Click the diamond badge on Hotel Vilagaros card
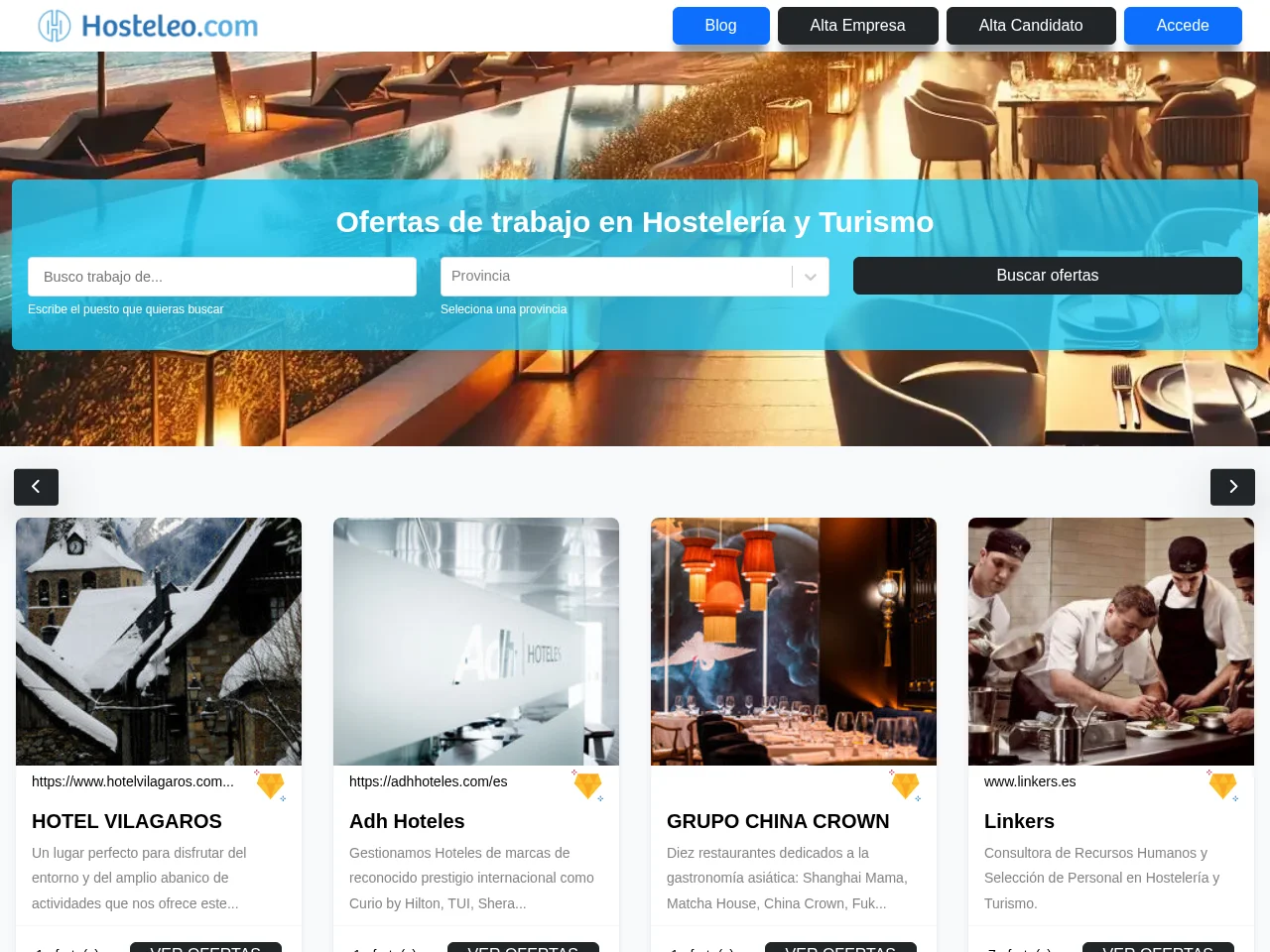This screenshot has height=952, width=1270. coord(270,785)
